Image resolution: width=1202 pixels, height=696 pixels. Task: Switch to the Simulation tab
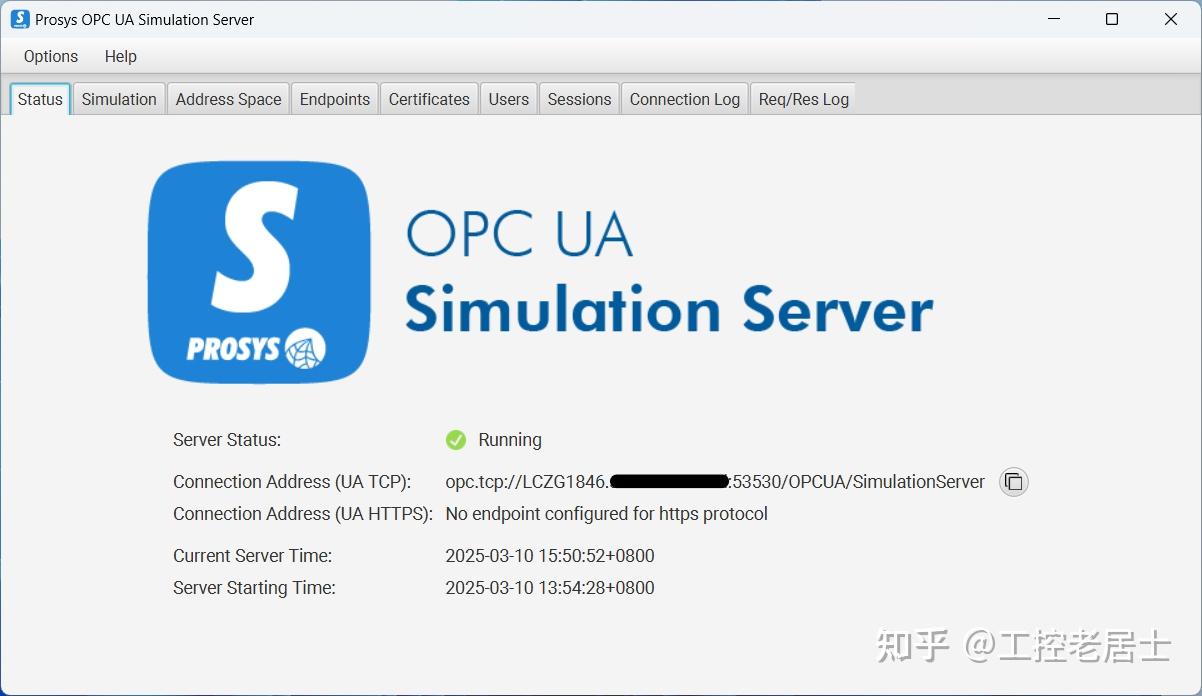(118, 98)
